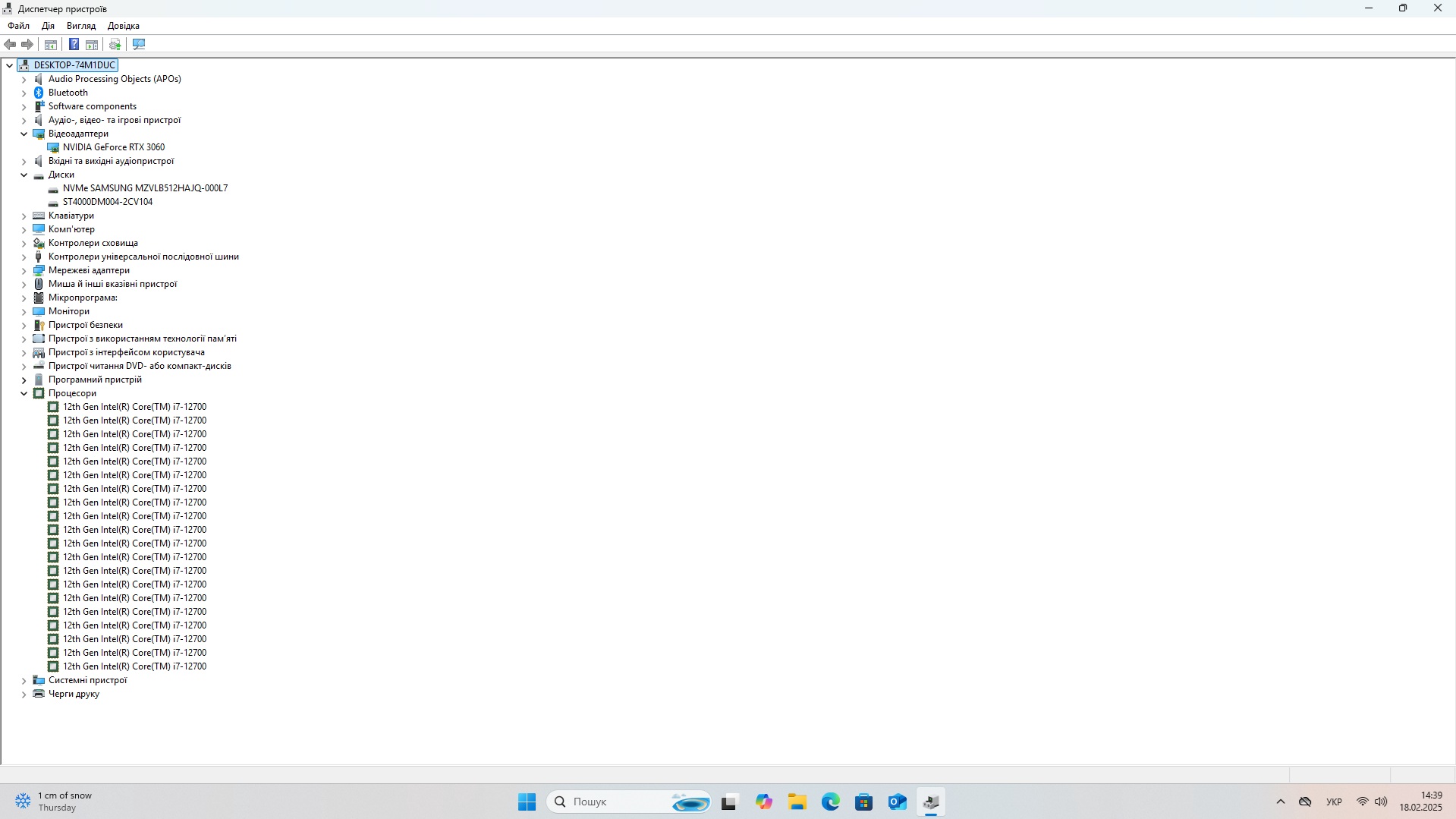Show hidden tray icons chevron
Viewport: 1456px width, 819px height.
1281,802
